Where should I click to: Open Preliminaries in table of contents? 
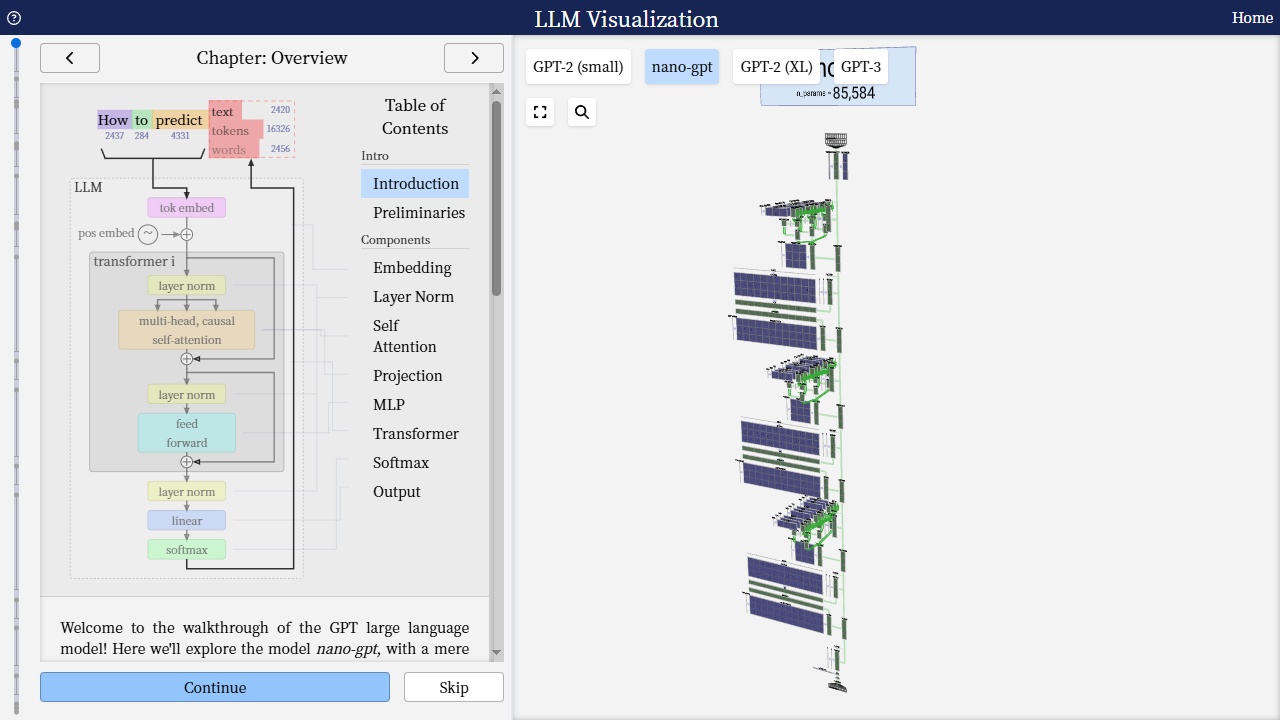pyautogui.click(x=419, y=213)
